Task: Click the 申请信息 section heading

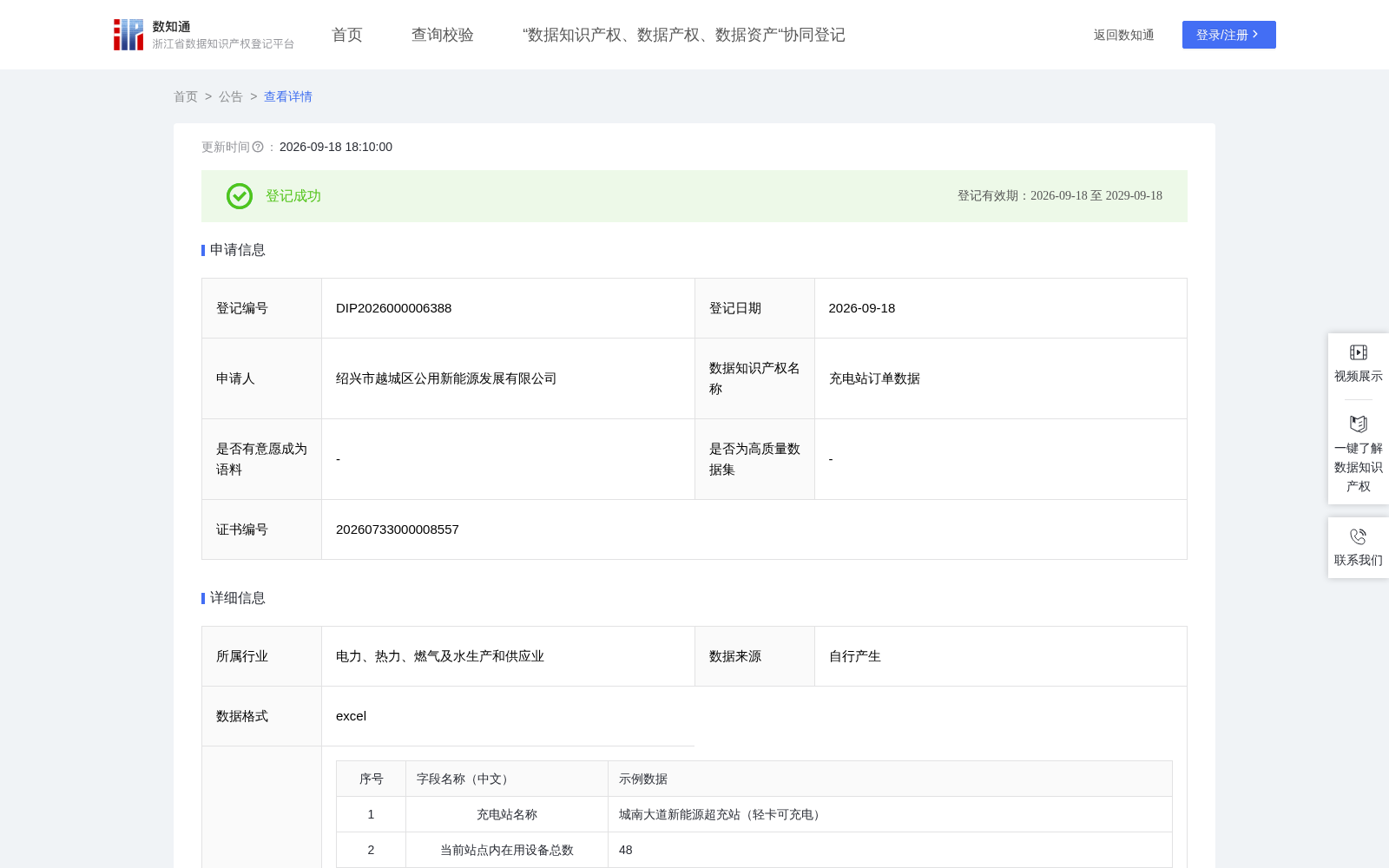Action: click(238, 250)
